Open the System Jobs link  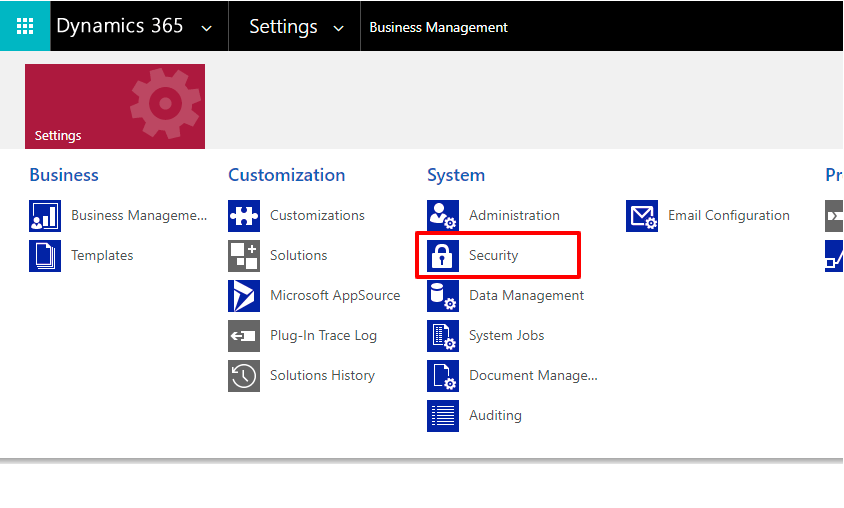pos(506,336)
